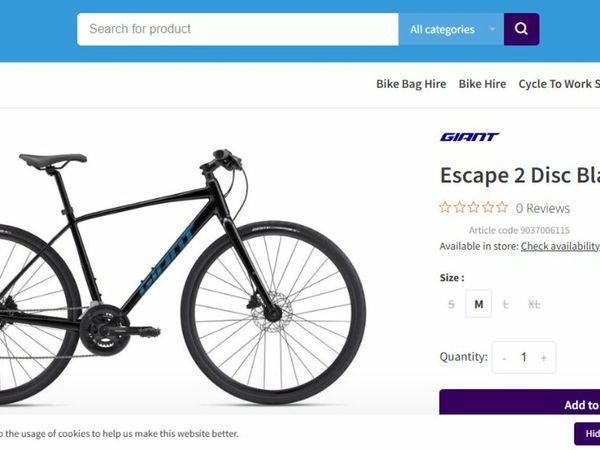This screenshot has width=600, height=450.
Task: Open the All categories dropdown
Action: click(x=451, y=29)
